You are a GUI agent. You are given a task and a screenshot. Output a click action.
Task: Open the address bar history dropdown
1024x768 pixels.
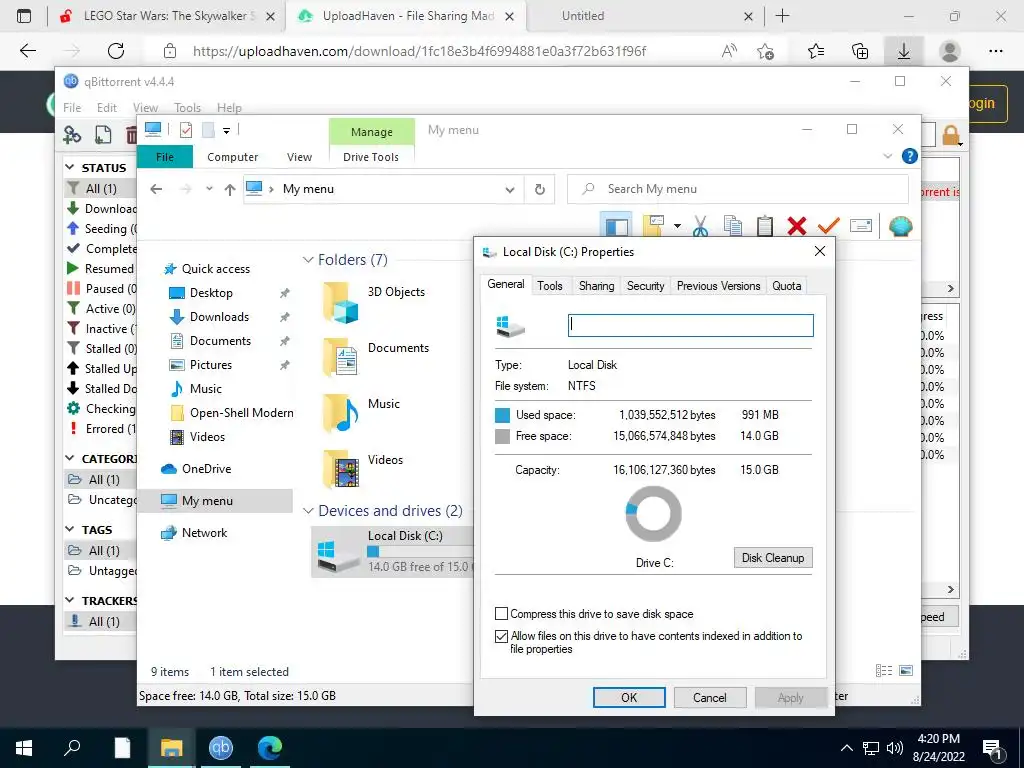tap(509, 189)
